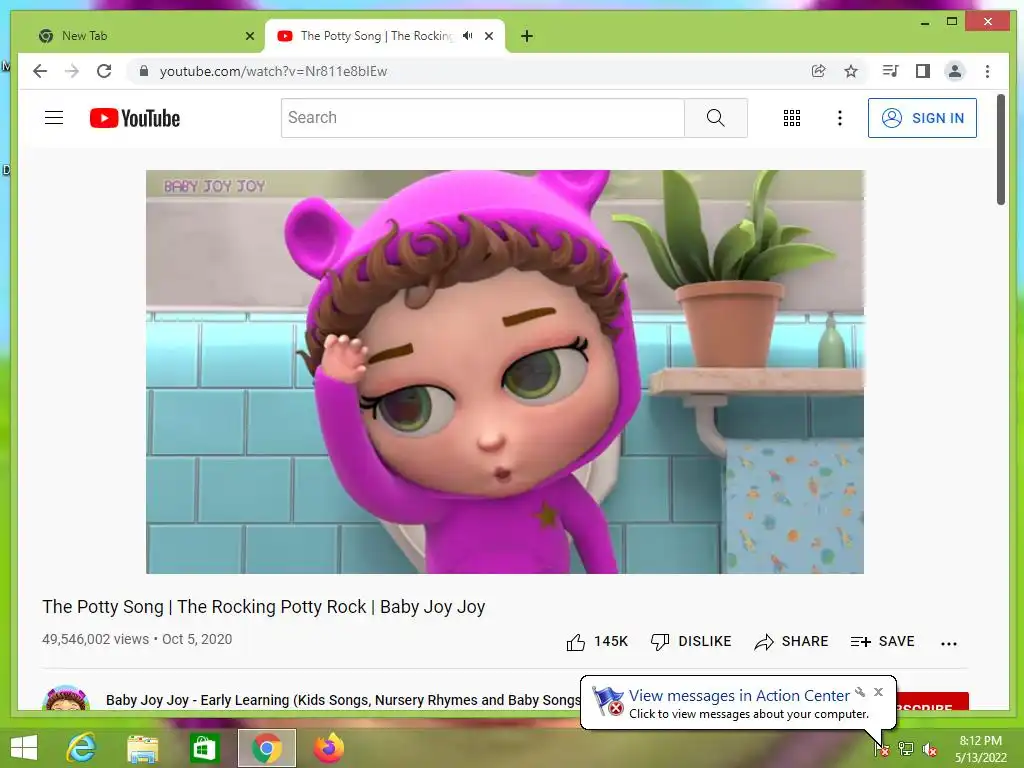The width and height of the screenshot is (1024, 768).
Task: Open YouTube settings three-dot menu
Action: pyautogui.click(x=840, y=118)
